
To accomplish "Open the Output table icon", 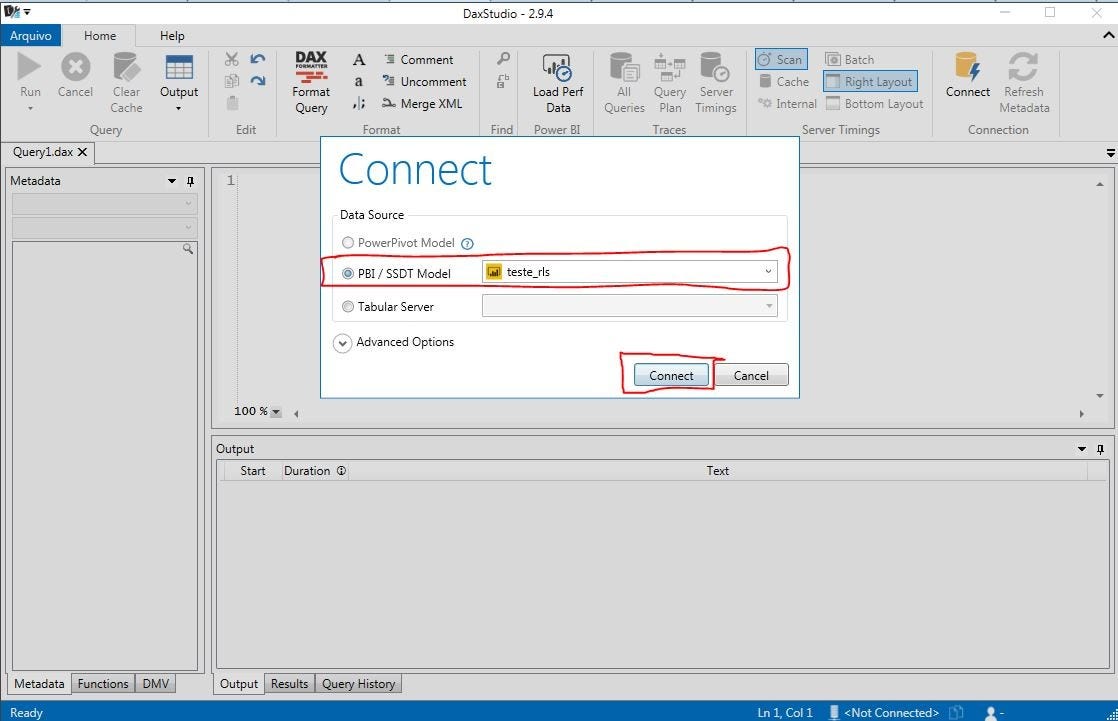I will pos(179,67).
